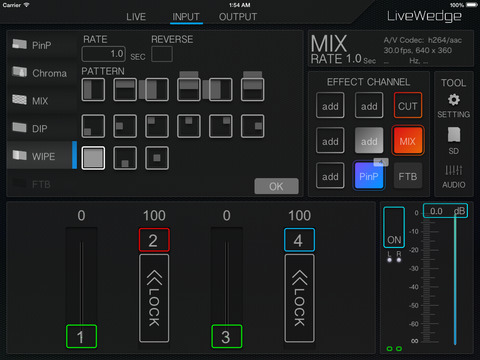Click the channel 1 fader track
Viewport: 480px width, 360px height.
pos(81,277)
